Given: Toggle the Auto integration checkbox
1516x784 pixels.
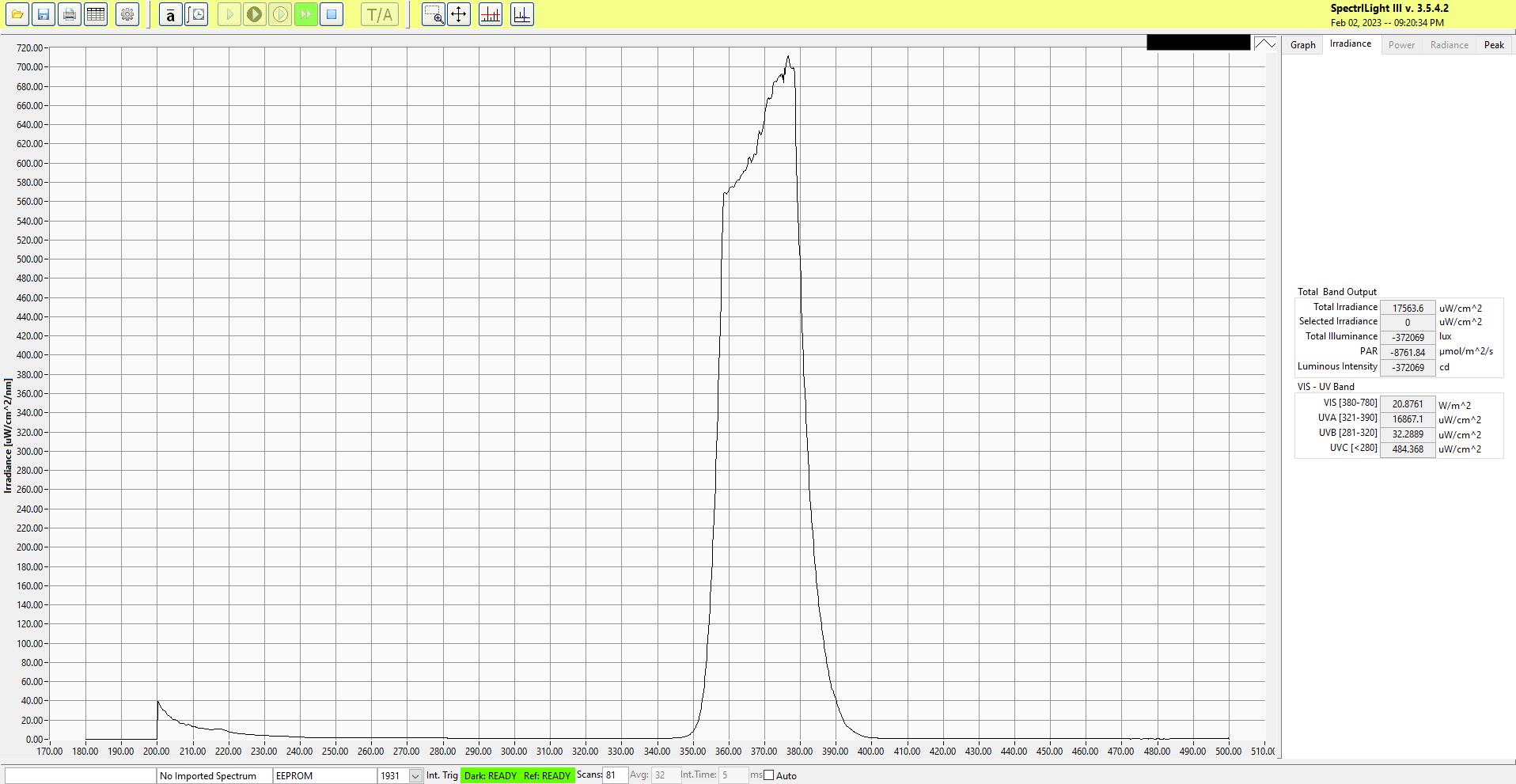Looking at the screenshot, I should [x=769, y=775].
